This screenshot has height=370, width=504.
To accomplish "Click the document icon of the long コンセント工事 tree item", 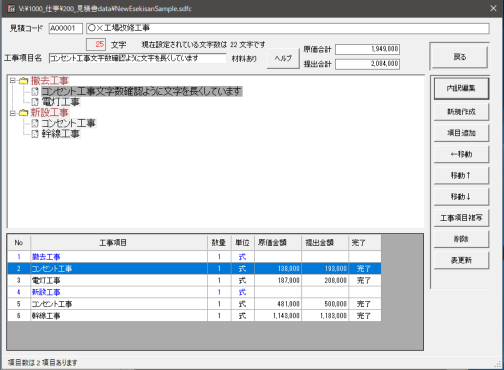I will [x=35, y=91].
